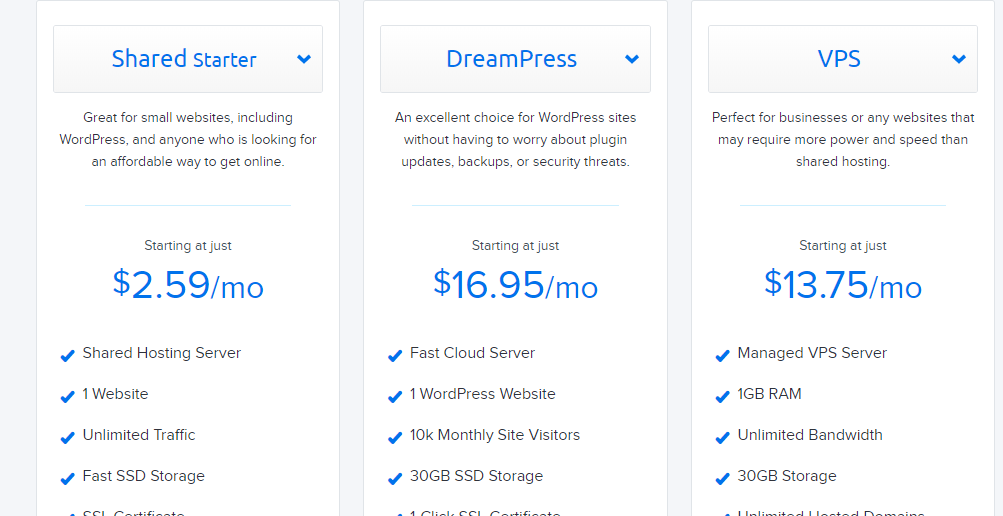Click the 1 Website feature text
The image size is (1003, 516).
115,394
